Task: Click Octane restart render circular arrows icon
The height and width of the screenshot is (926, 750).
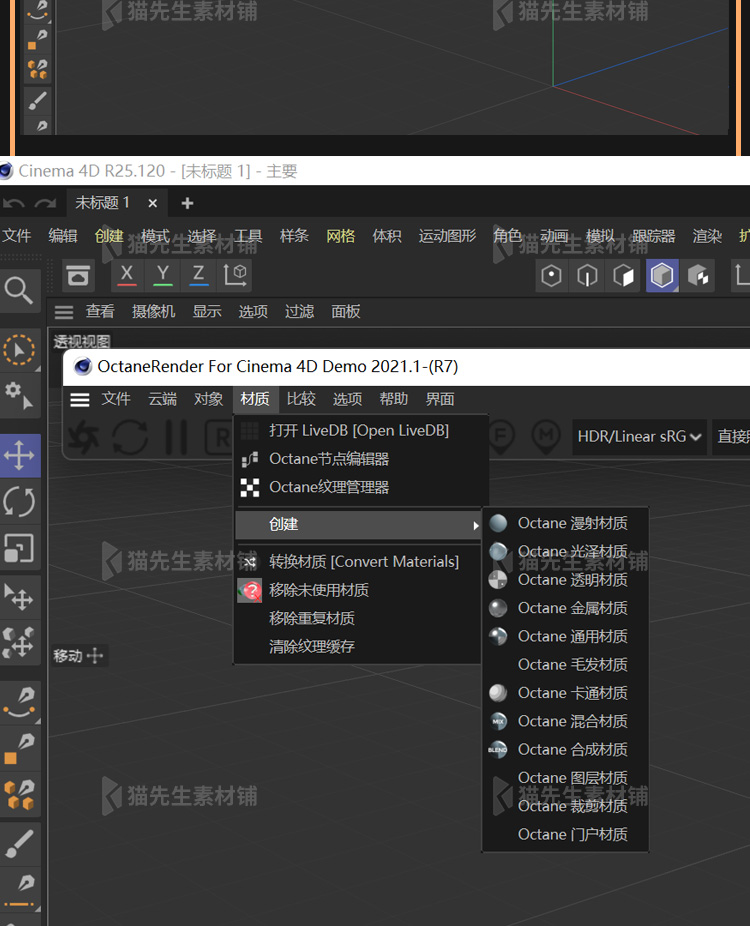Action: (130, 437)
